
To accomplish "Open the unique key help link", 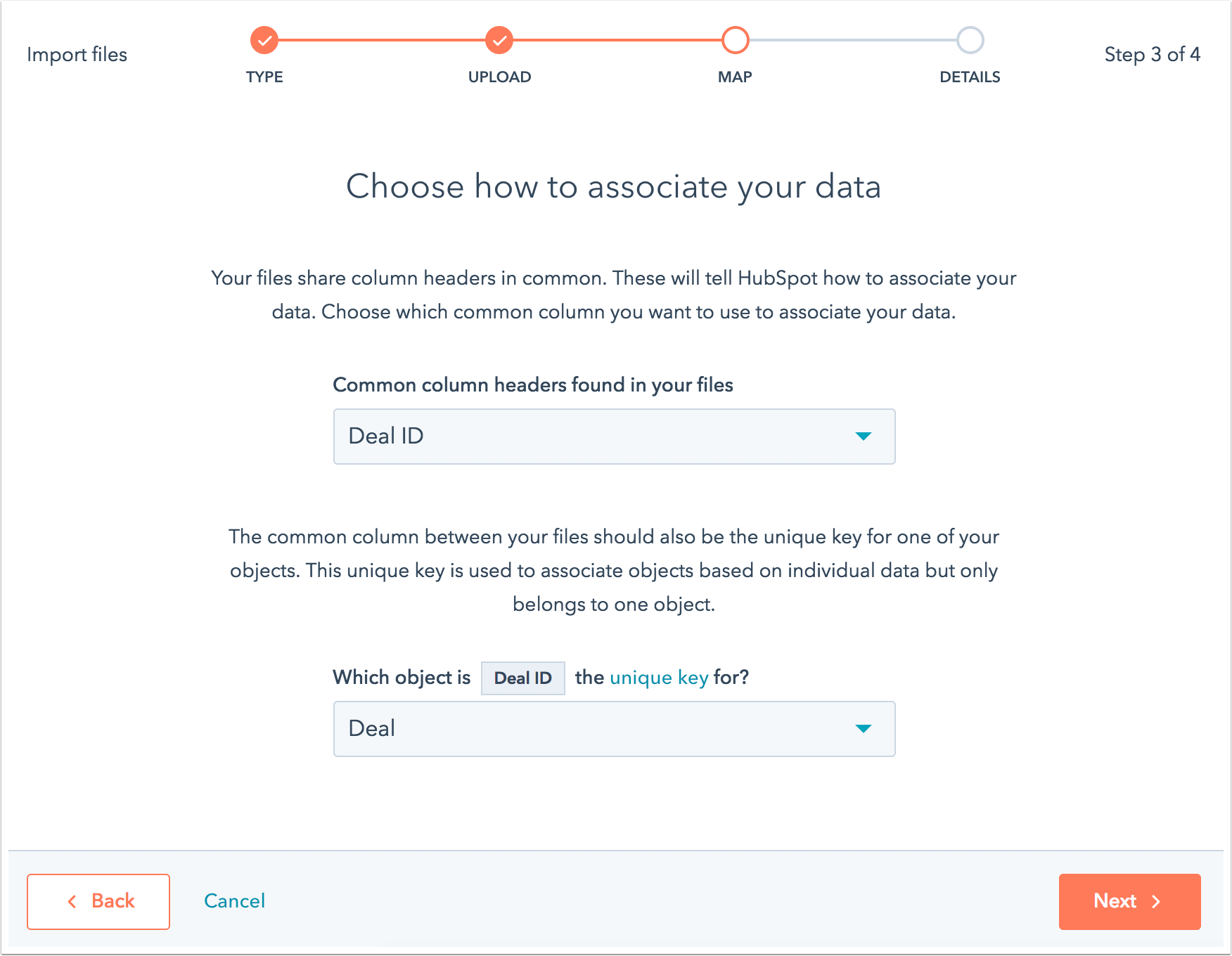I will 659,678.
